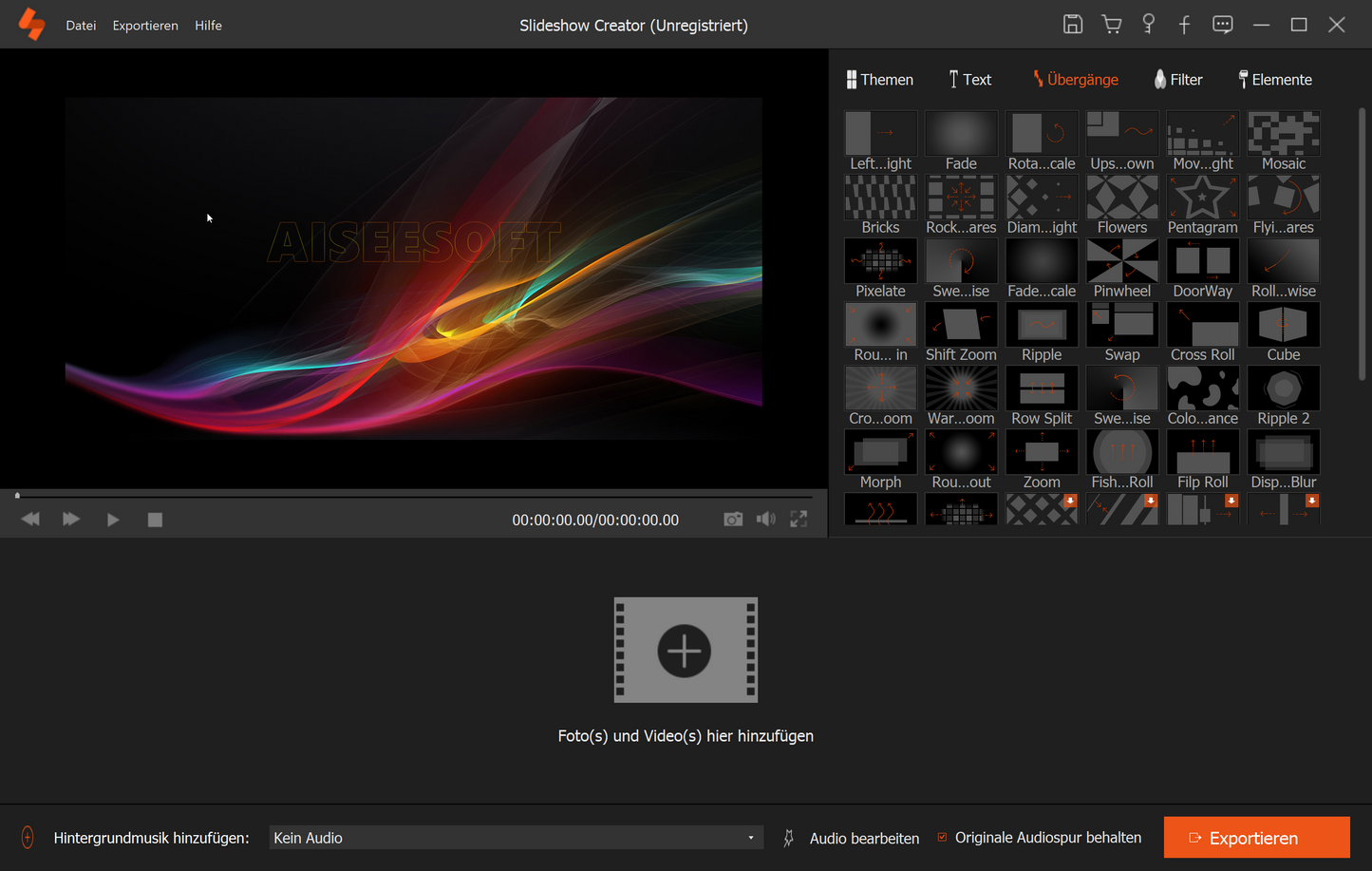1372x871 pixels.
Task: Stop the preview playback
Action: point(155,520)
